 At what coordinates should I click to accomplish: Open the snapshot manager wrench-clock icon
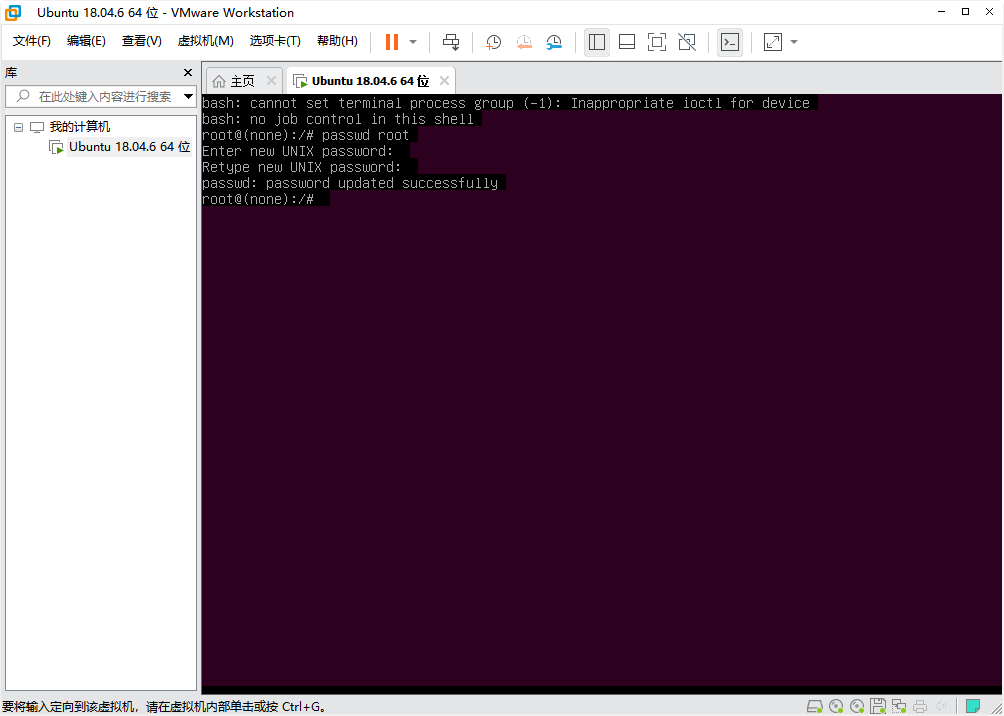[554, 42]
